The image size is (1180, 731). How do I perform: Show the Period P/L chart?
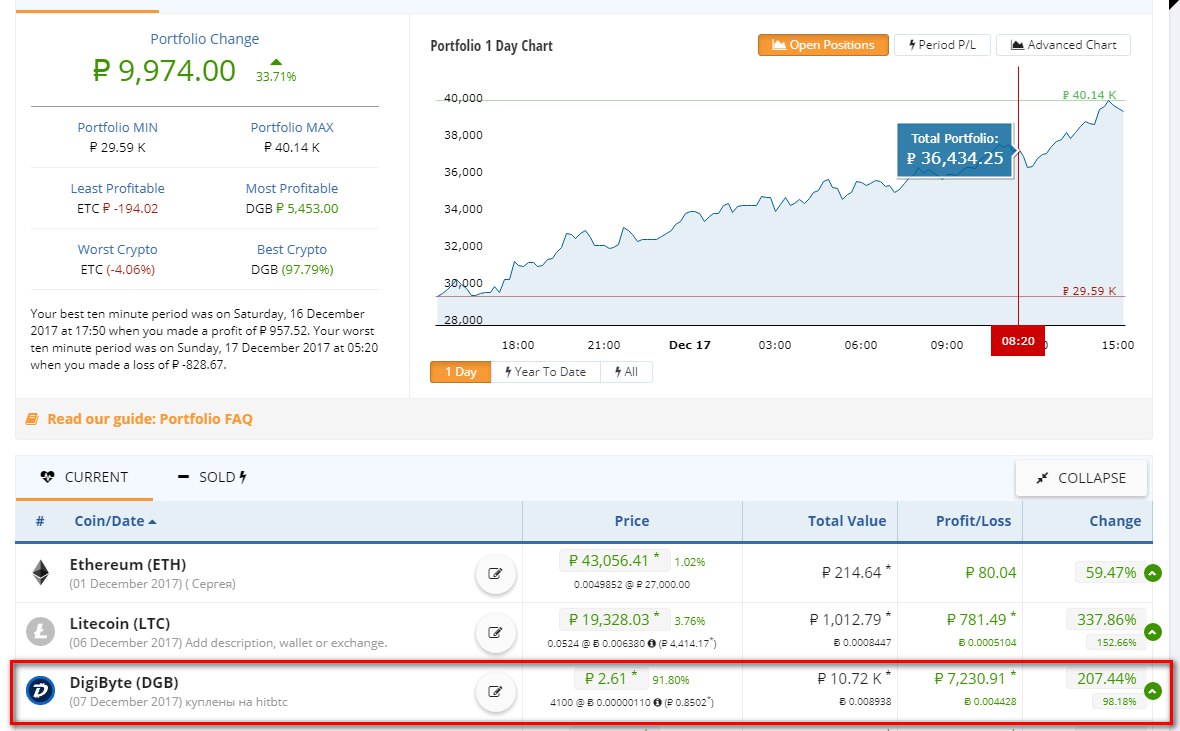[942, 45]
